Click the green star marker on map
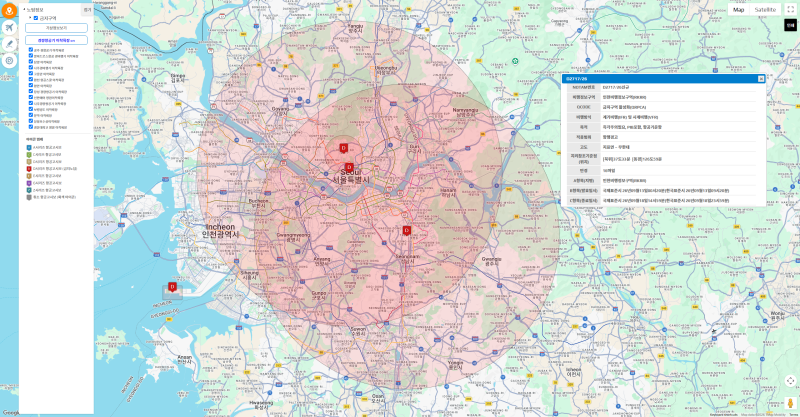The width and height of the screenshot is (800, 417). pyautogui.click(x=515, y=61)
